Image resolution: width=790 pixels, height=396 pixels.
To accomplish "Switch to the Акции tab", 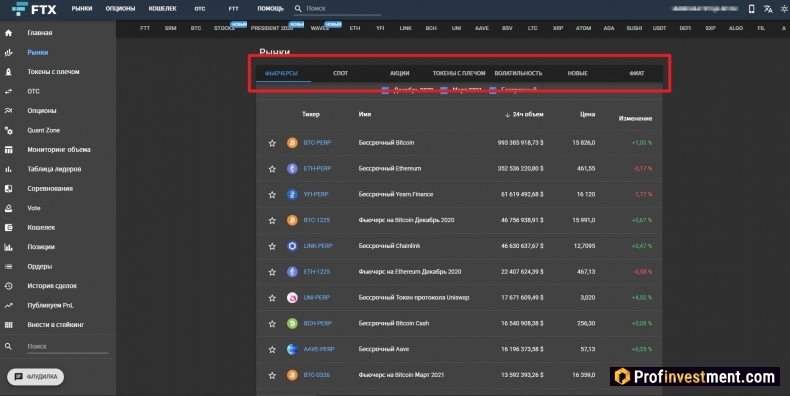I will (x=400, y=73).
